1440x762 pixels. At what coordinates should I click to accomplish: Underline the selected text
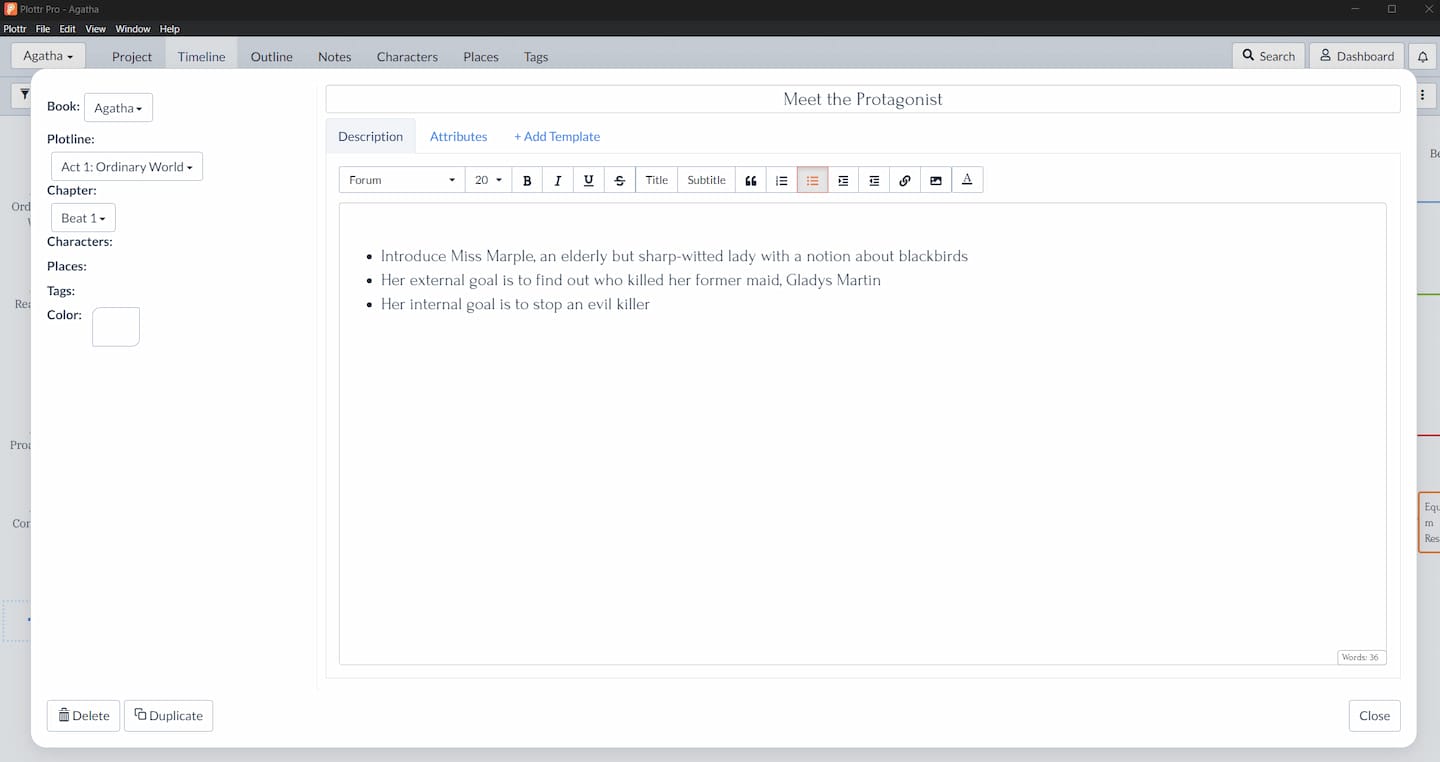point(589,179)
